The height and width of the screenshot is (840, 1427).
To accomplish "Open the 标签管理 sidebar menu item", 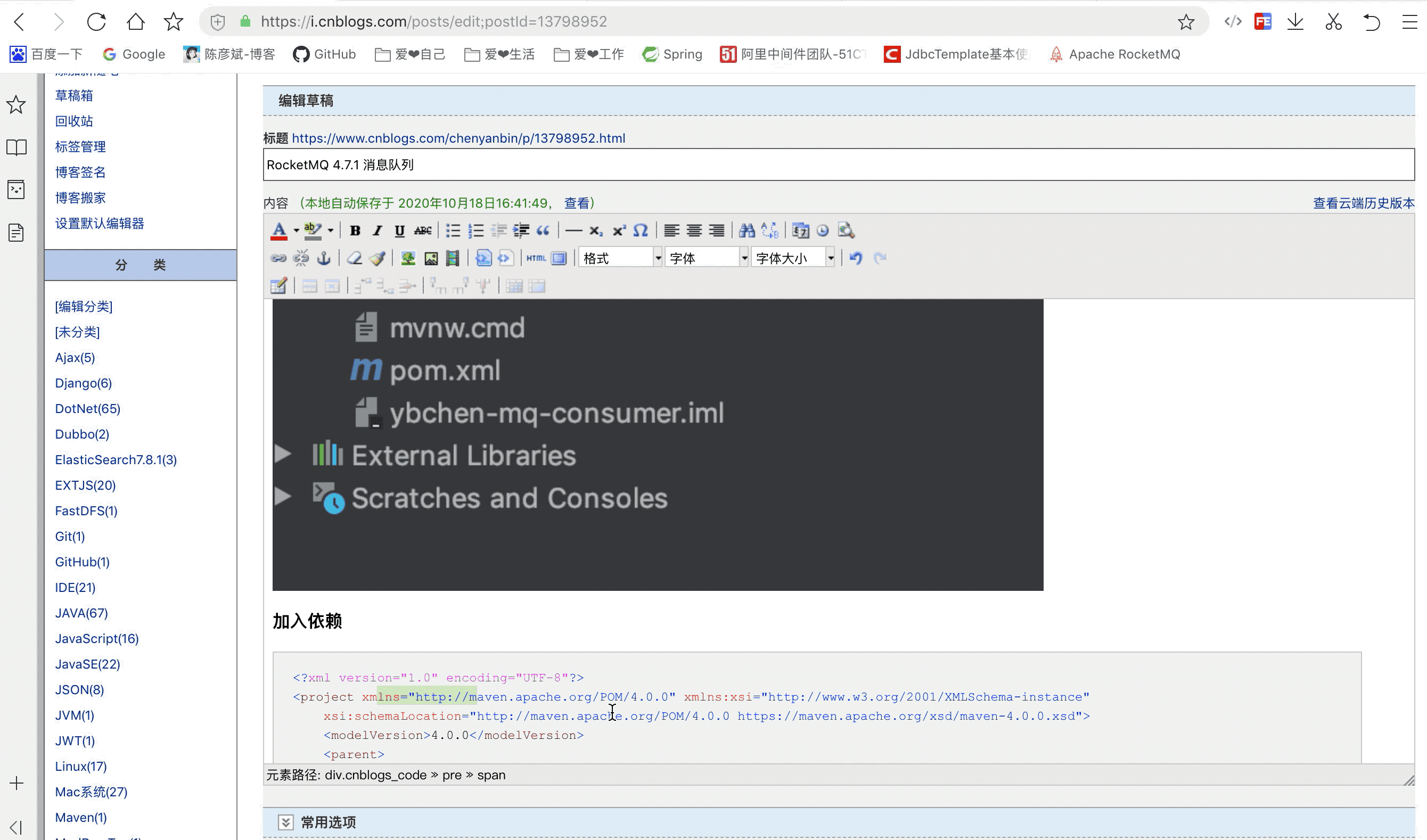I will click(80, 146).
